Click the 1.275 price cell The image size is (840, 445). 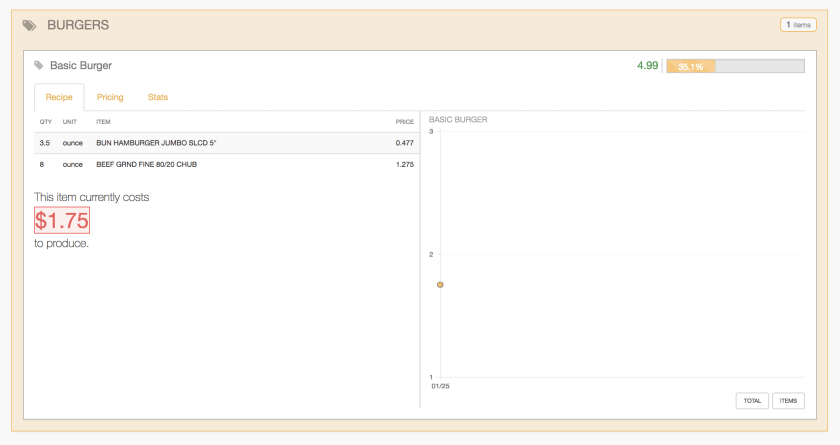[x=404, y=164]
